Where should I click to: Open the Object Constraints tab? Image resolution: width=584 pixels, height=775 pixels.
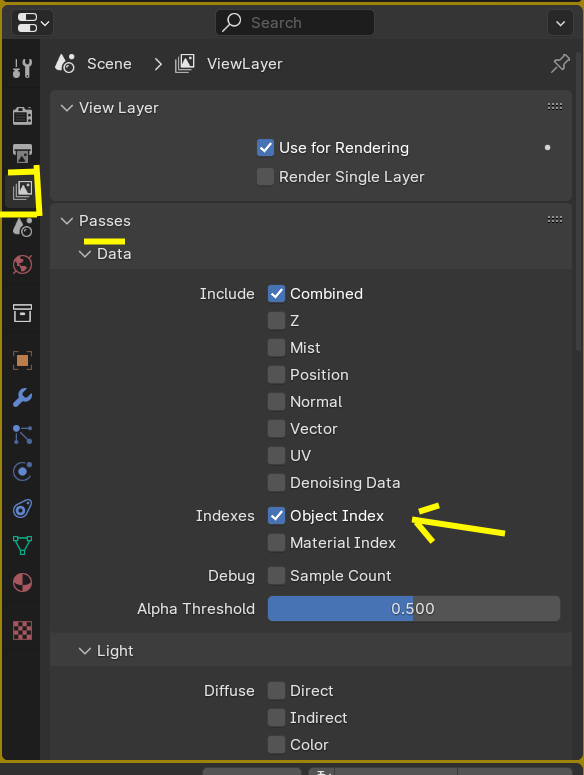(x=22, y=509)
